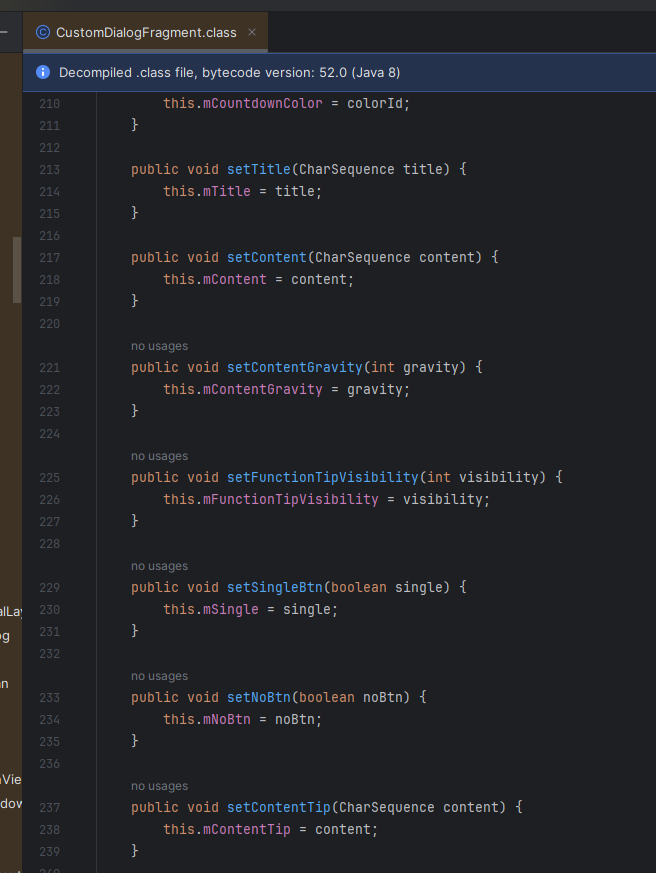This screenshot has height=873, width=656.
Task: Click the mContentTip field reference
Action: point(247,829)
